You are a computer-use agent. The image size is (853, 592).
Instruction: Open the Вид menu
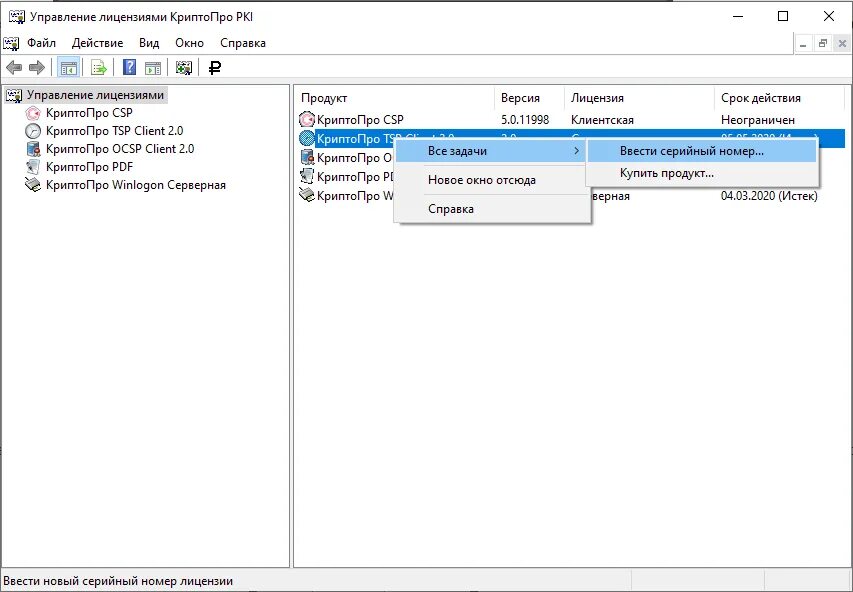pos(149,43)
